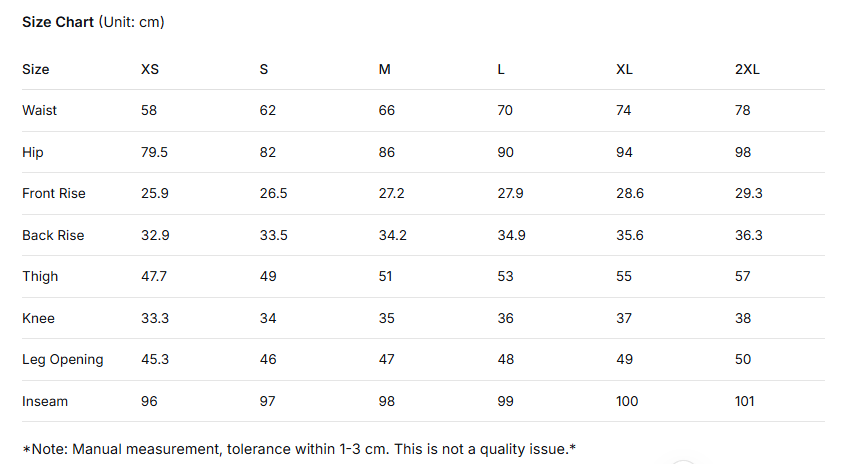Select the Front Rise row label
The height and width of the screenshot is (464, 844).
coord(54,193)
